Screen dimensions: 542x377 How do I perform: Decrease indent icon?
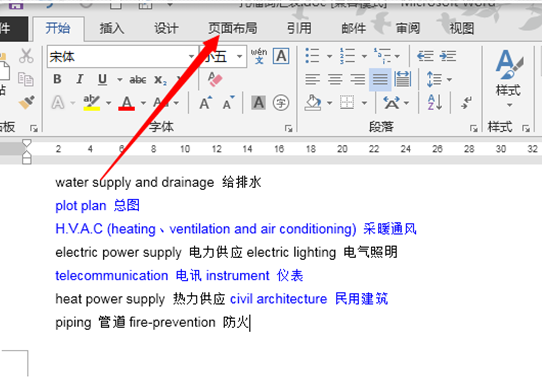pos(425,56)
